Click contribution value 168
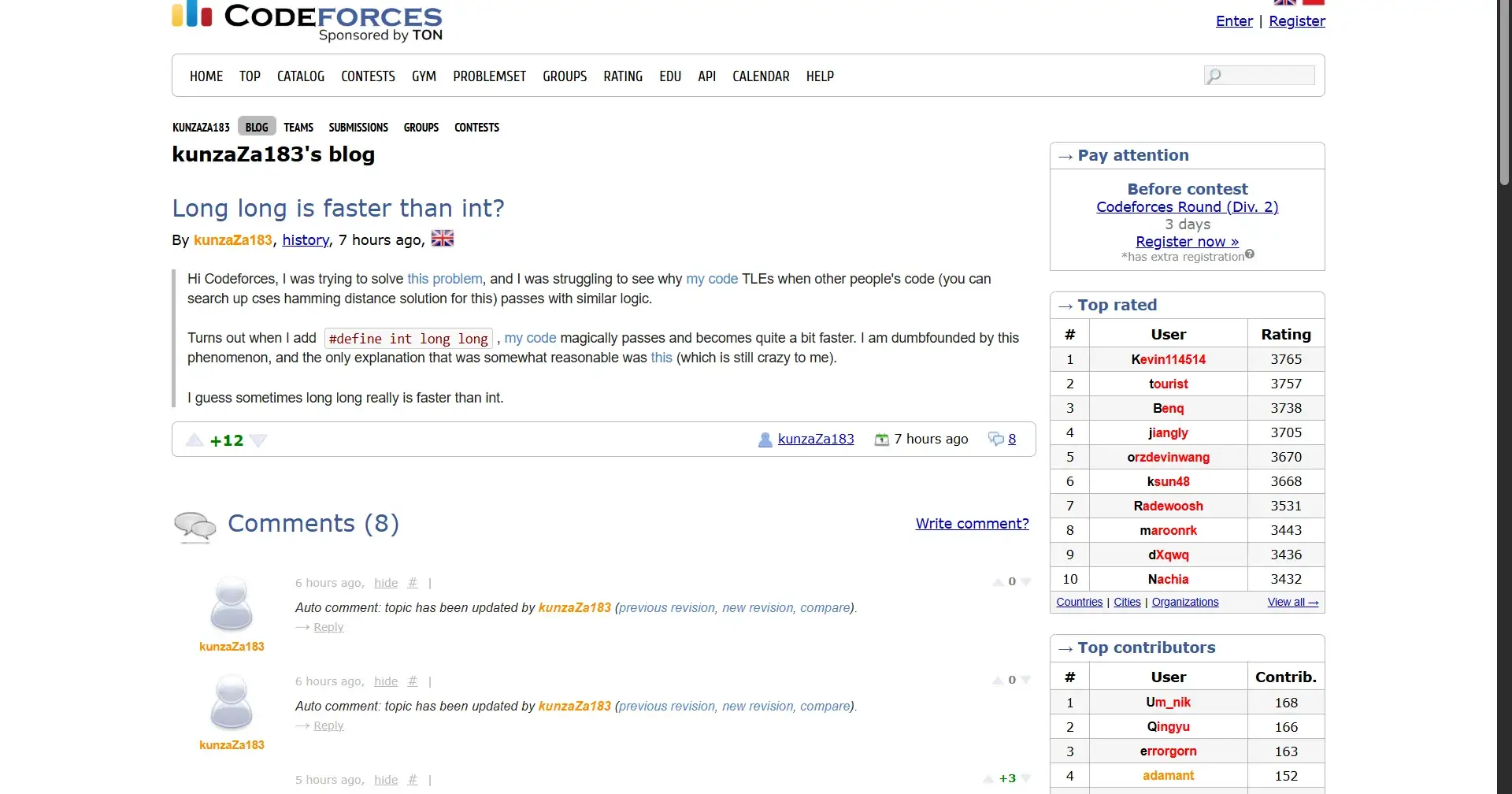 [1286, 703]
